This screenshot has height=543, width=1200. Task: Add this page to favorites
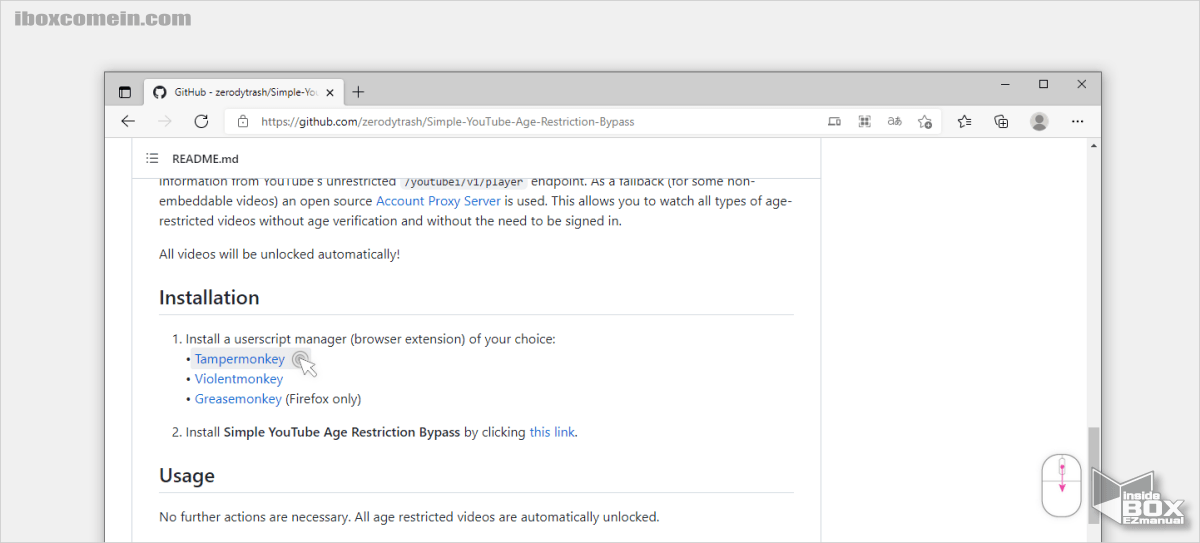point(925,122)
